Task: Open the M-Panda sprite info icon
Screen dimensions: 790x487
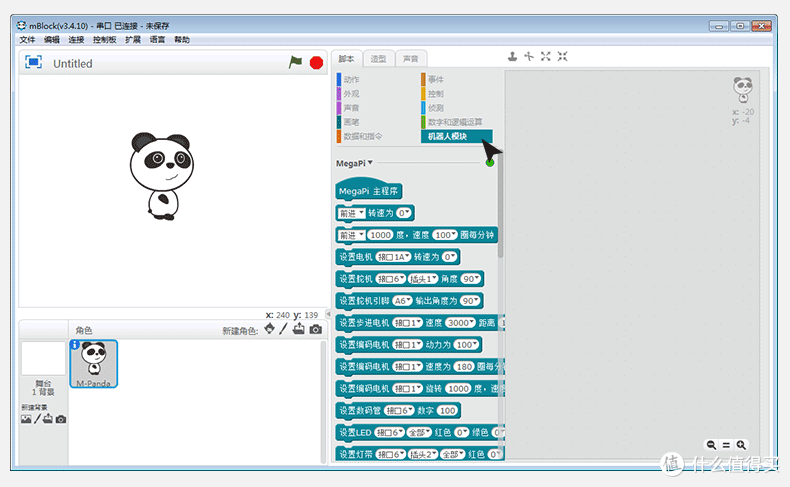Action: point(75,344)
